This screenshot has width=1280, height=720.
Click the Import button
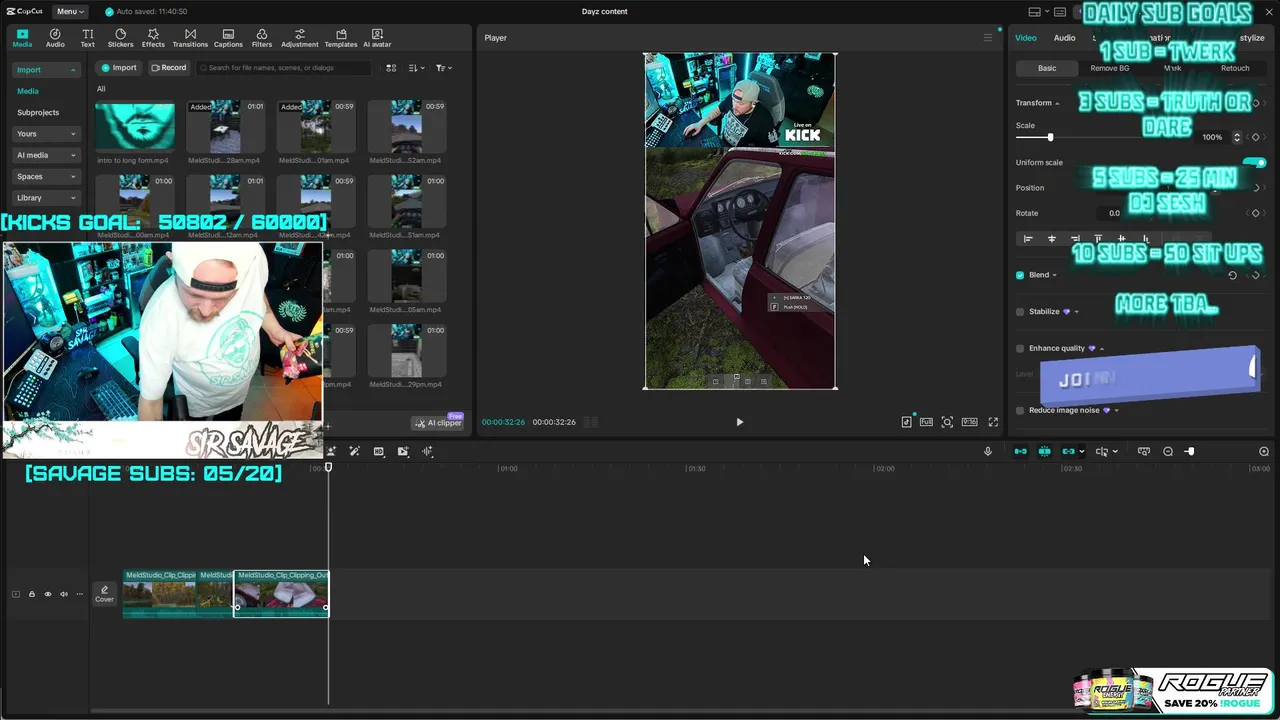click(x=118, y=68)
